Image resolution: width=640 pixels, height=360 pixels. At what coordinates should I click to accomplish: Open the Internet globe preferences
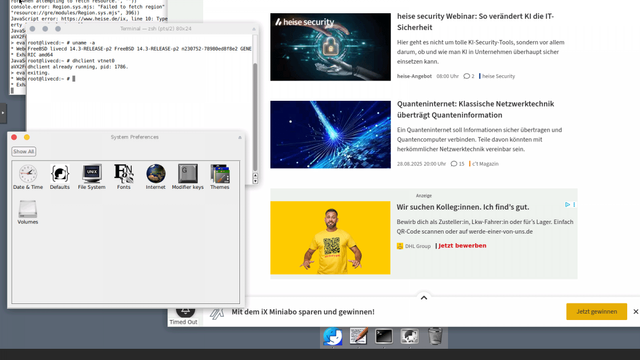click(156, 177)
